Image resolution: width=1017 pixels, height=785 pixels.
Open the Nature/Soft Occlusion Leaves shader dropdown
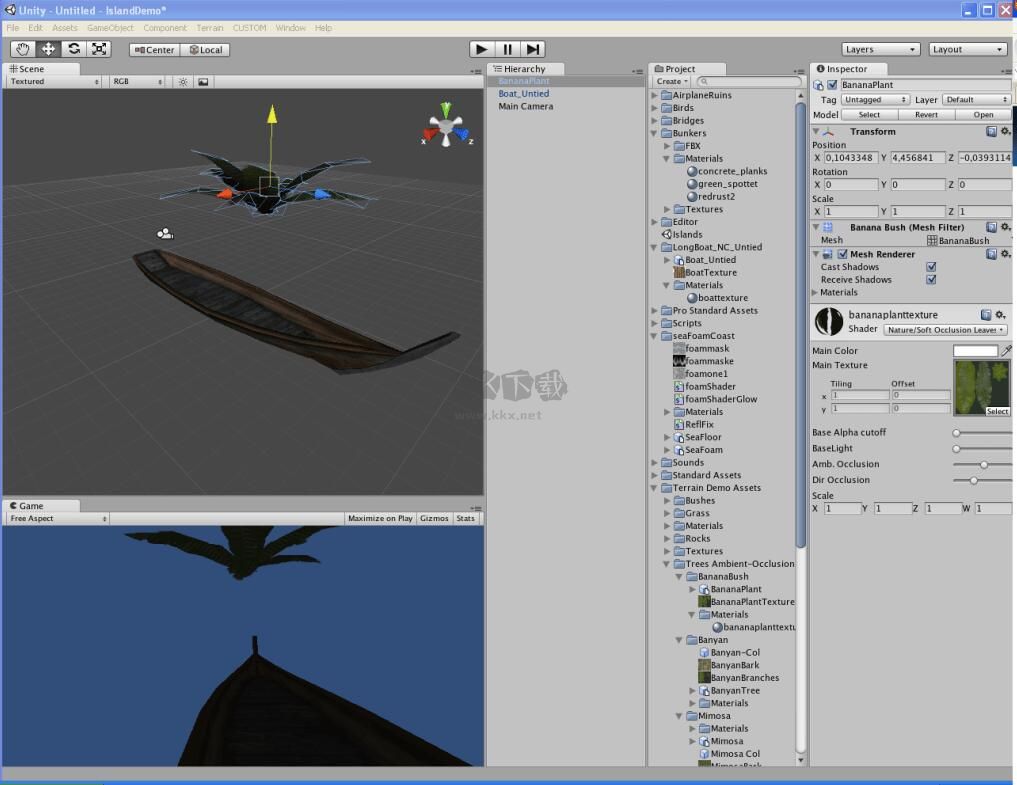click(945, 330)
